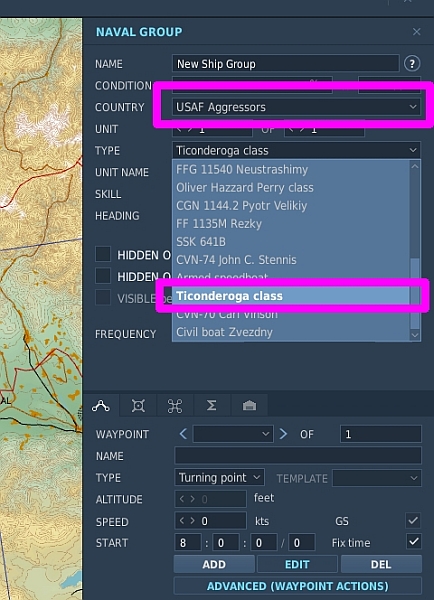Viewport: 434px width, 600px height.
Task: Click the START seconds field
Action: 264,543
